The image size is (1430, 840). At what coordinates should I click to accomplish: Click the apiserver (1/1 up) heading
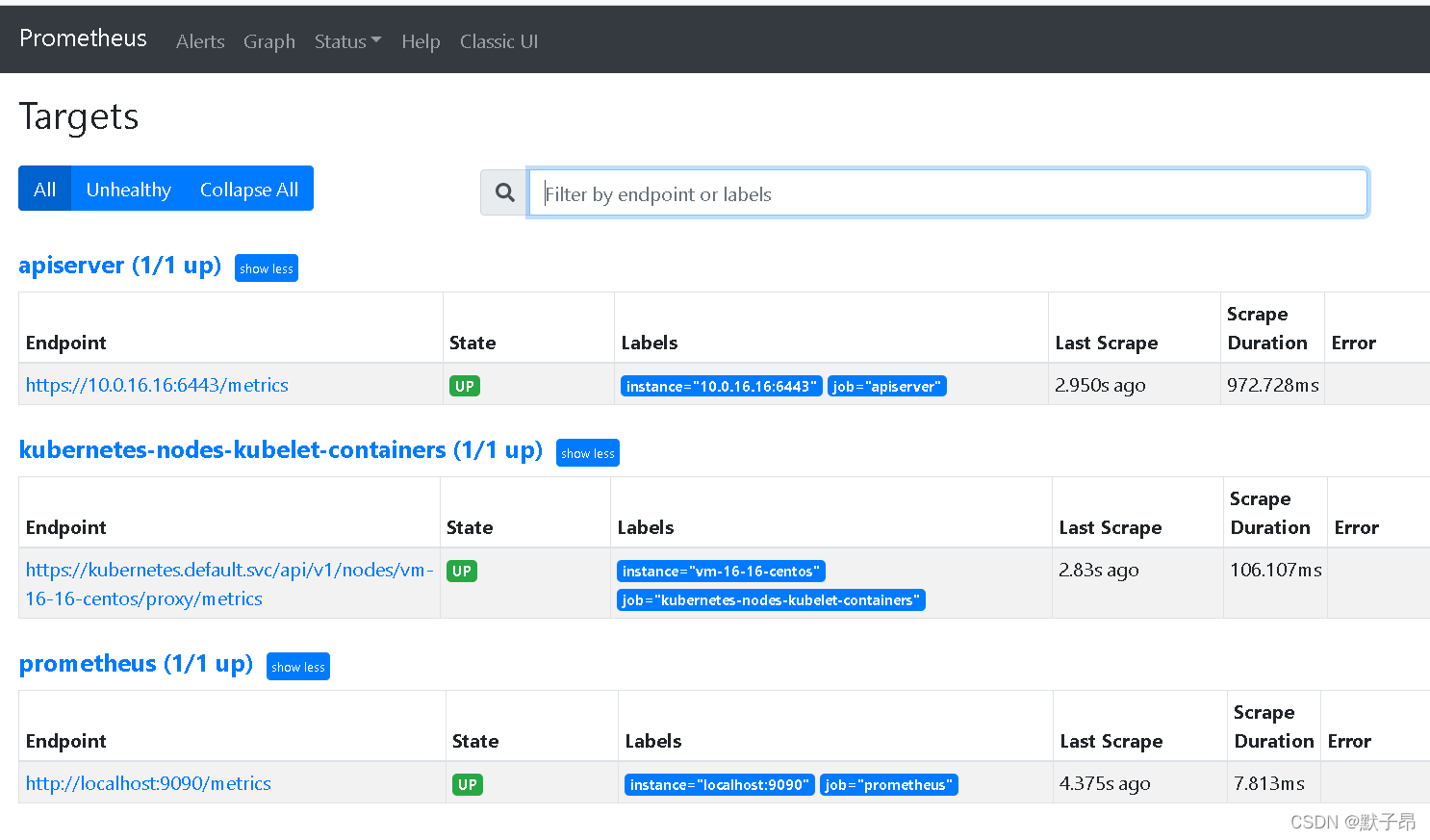[120, 265]
